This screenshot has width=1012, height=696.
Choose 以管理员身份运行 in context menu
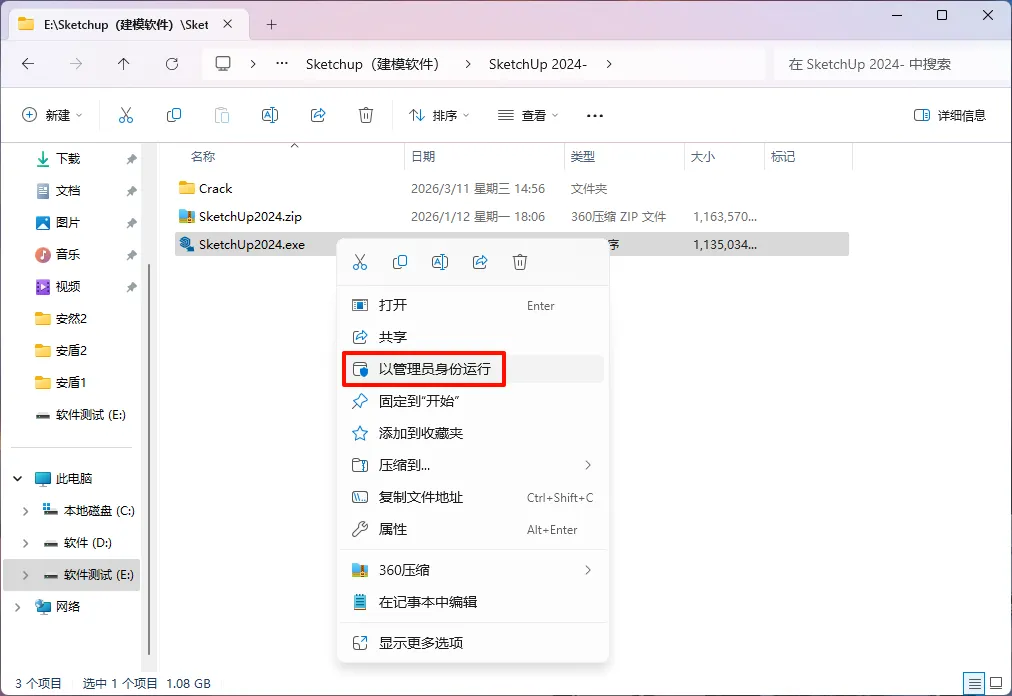tap(473, 369)
